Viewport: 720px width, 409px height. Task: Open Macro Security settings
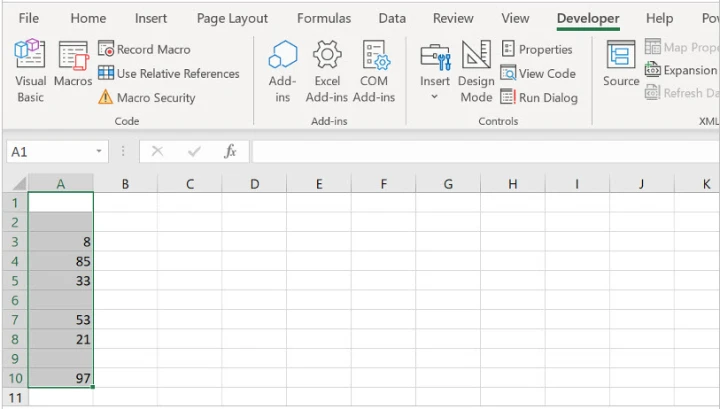click(x=147, y=97)
